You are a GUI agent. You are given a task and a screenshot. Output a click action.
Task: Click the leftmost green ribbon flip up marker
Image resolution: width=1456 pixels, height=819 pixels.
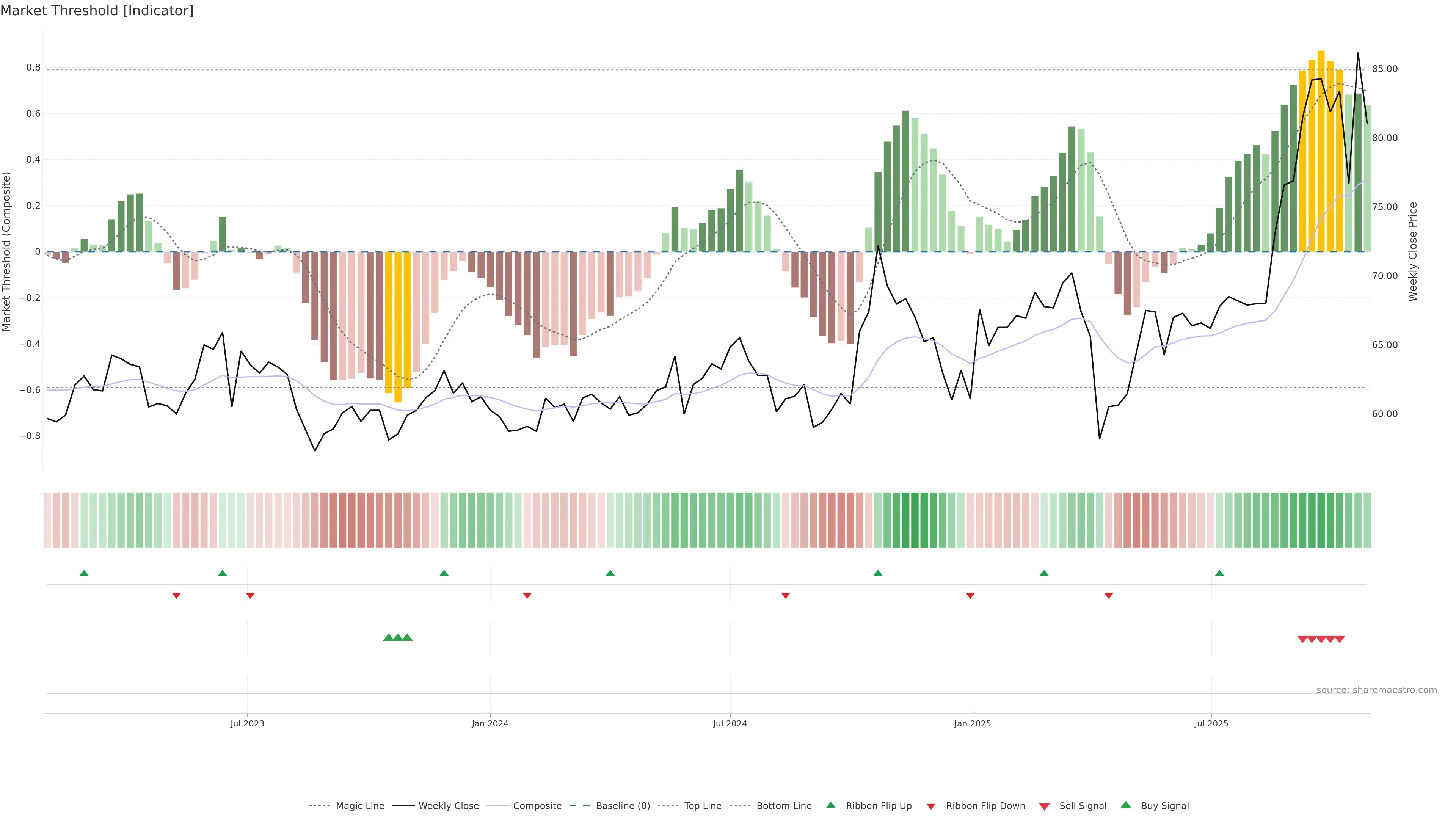coord(84,573)
